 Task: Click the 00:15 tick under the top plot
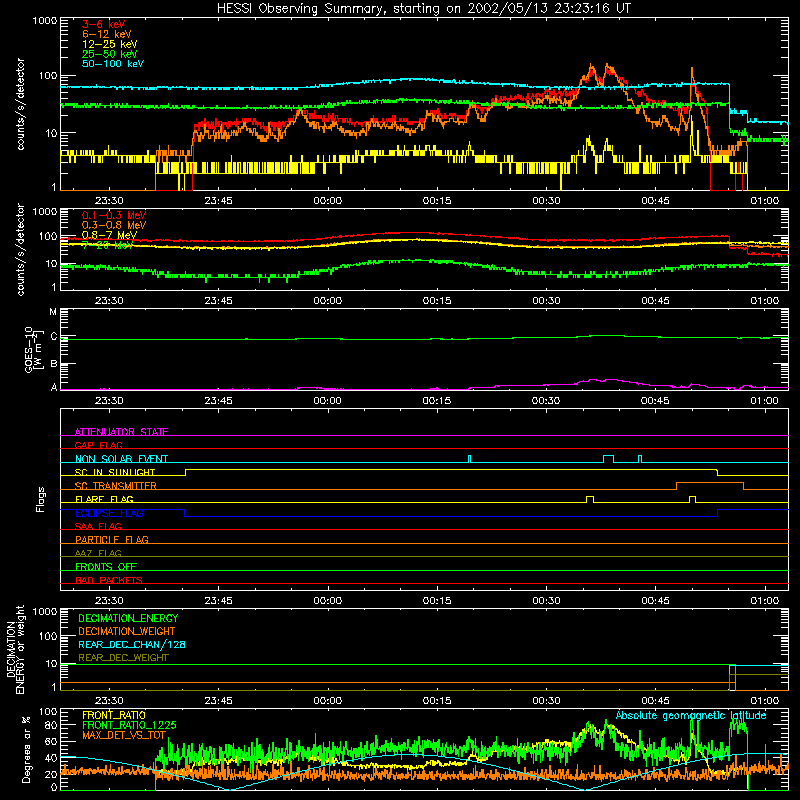coord(437,201)
